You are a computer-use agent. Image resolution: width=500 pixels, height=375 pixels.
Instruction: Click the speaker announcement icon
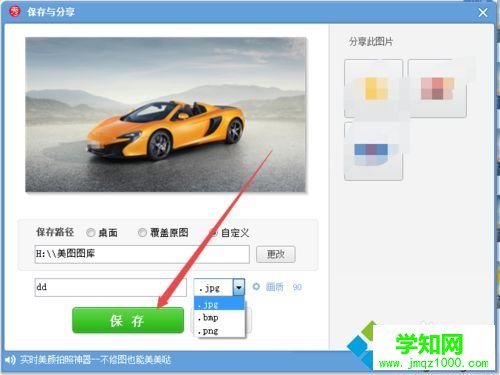(10, 360)
